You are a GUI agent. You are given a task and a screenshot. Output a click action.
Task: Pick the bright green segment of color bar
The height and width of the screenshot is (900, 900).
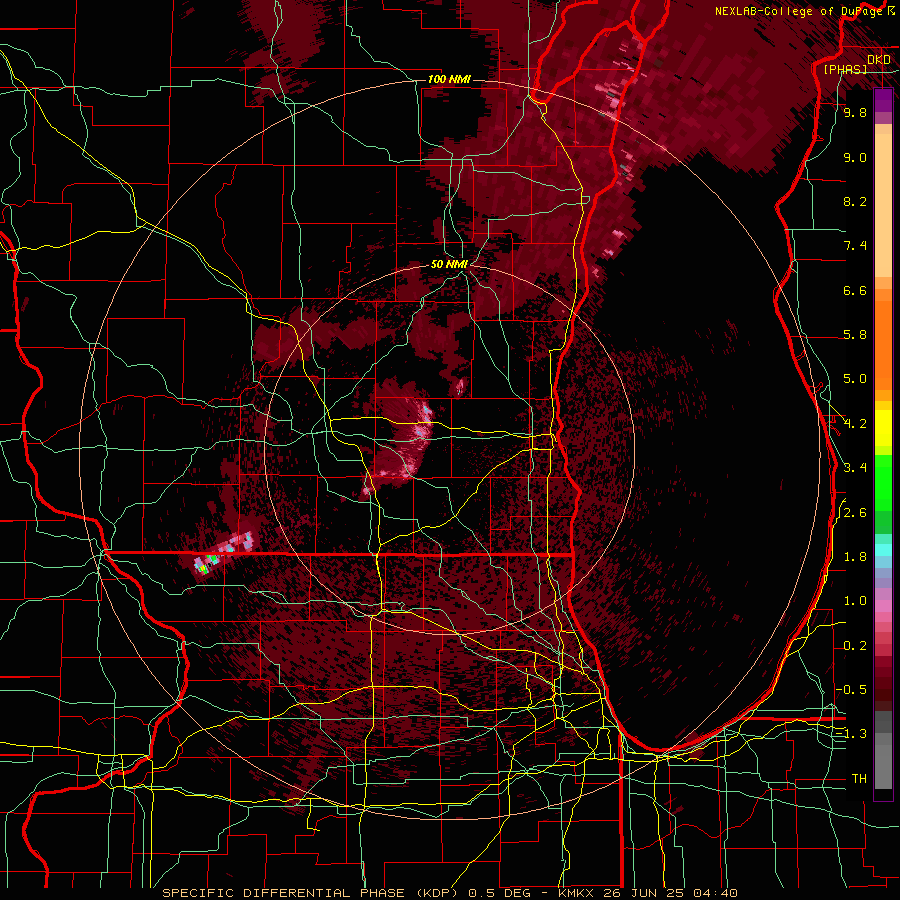click(x=883, y=483)
